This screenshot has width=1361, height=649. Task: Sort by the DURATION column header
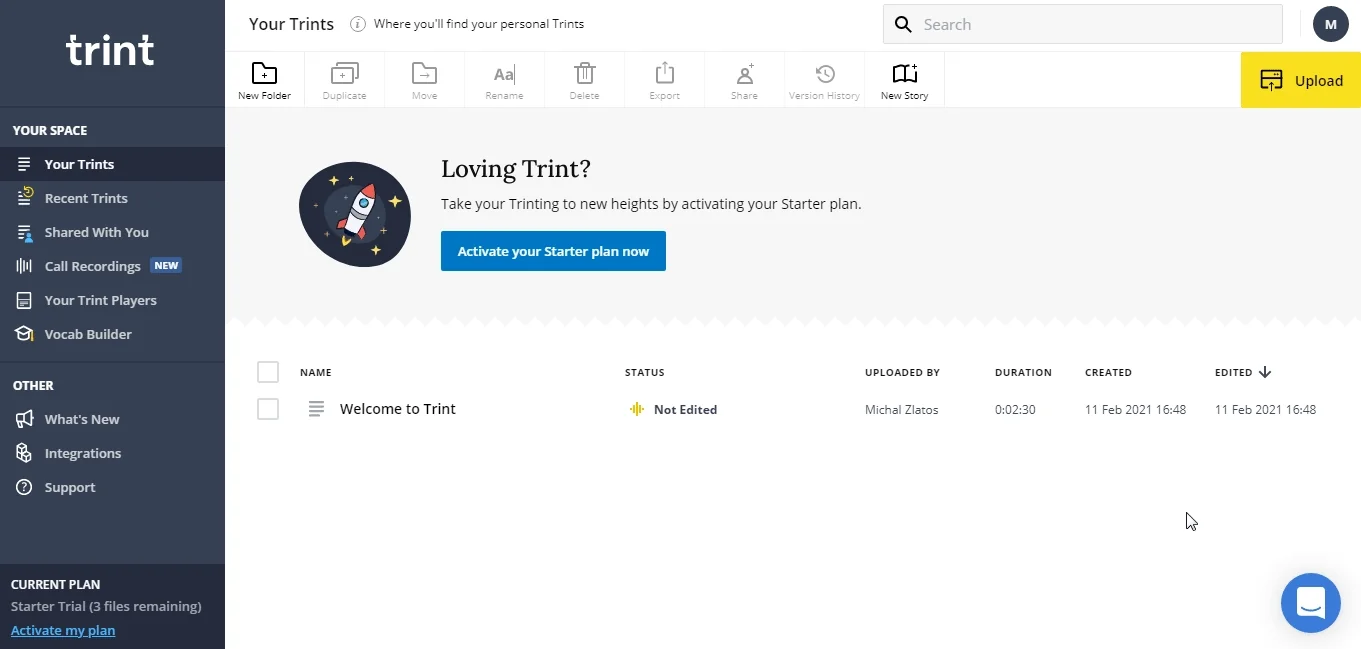coord(1023,372)
